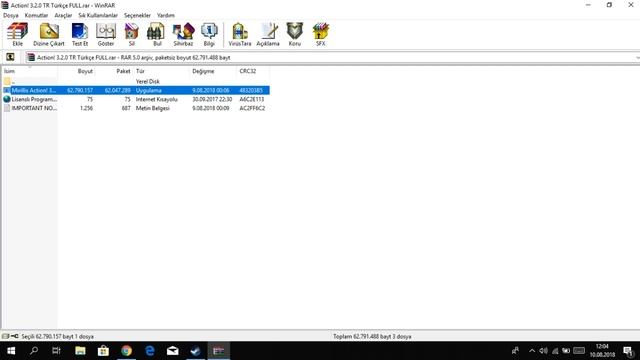Open File Explorer from taskbar

80,351
